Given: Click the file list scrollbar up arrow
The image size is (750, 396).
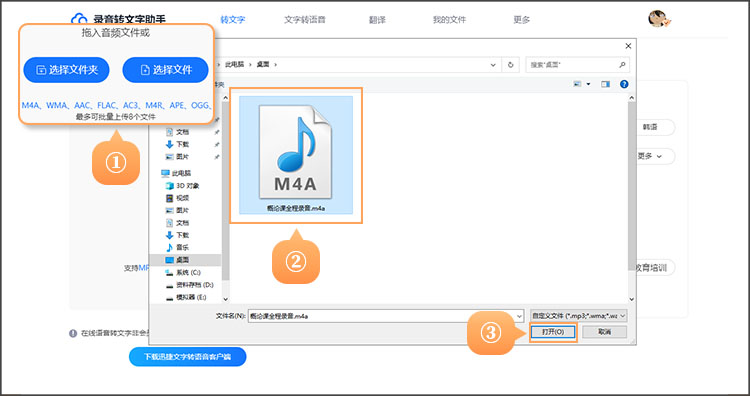Looking at the screenshot, I should pos(631,98).
